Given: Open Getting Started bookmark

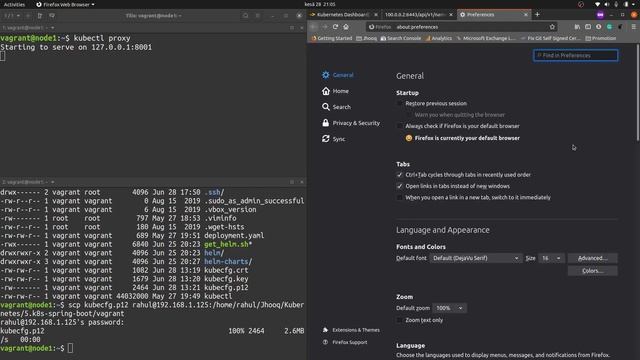Looking at the screenshot, I should point(331,38).
